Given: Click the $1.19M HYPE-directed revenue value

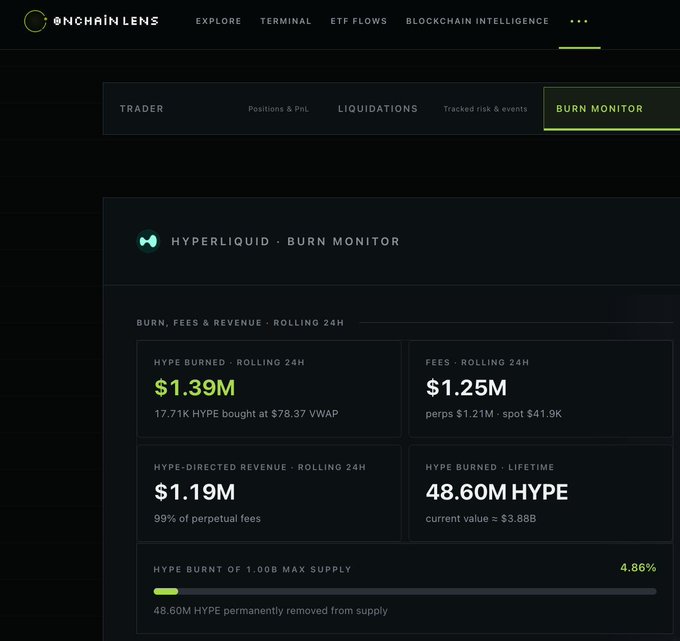Looking at the screenshot, I should [195, 492].
